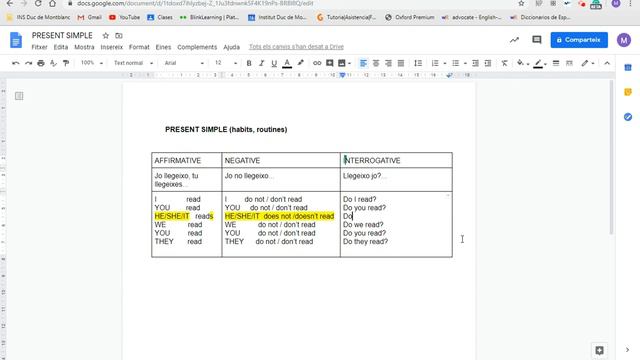
Task: Align text right
Action: 388,63
